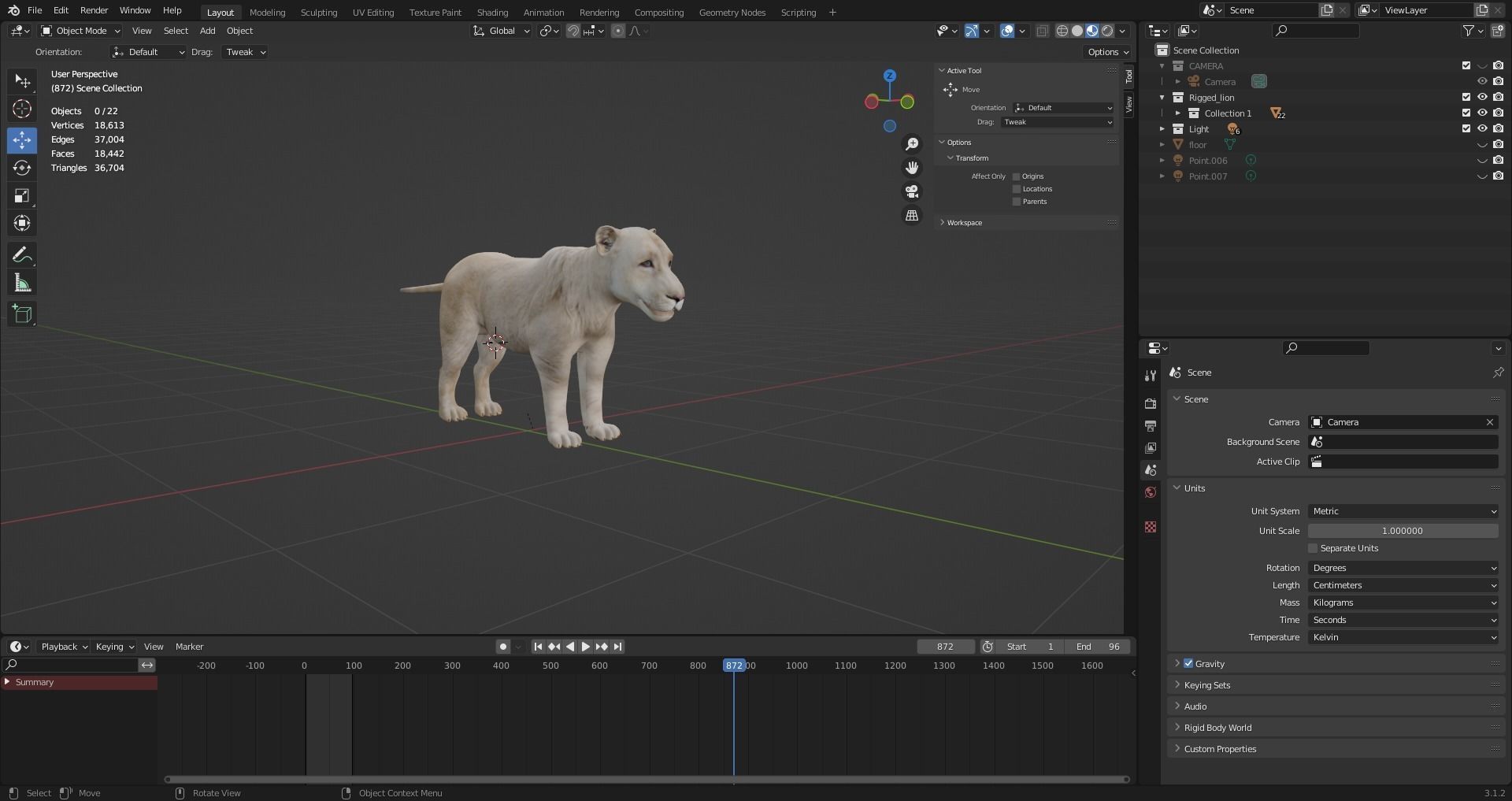This screenshot has height=801, width=1512.
Task: Select the Scale tool
Action: pos(22,195)
